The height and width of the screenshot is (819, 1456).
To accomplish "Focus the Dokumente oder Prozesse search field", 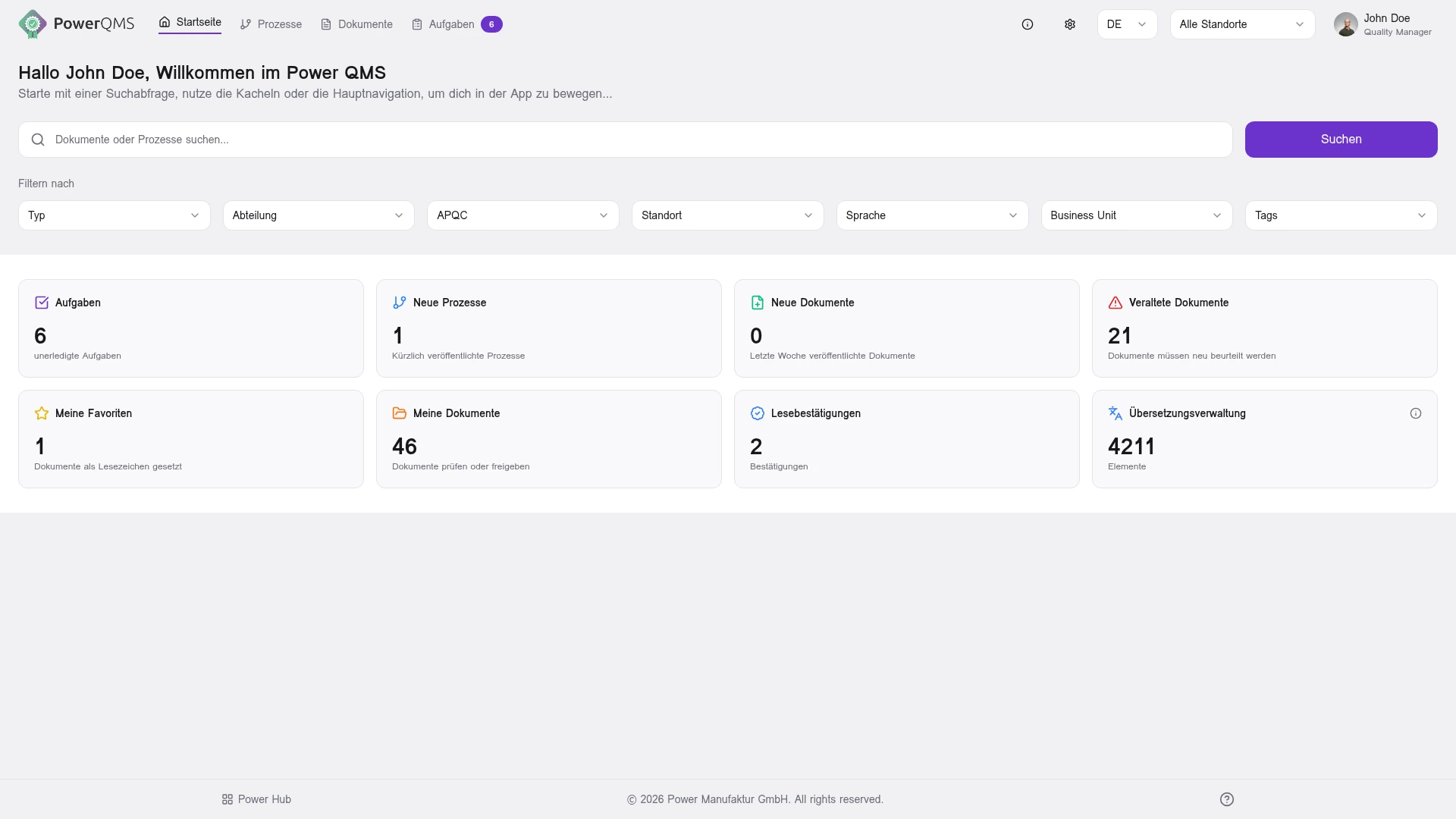I will click(x=626, y=140).
